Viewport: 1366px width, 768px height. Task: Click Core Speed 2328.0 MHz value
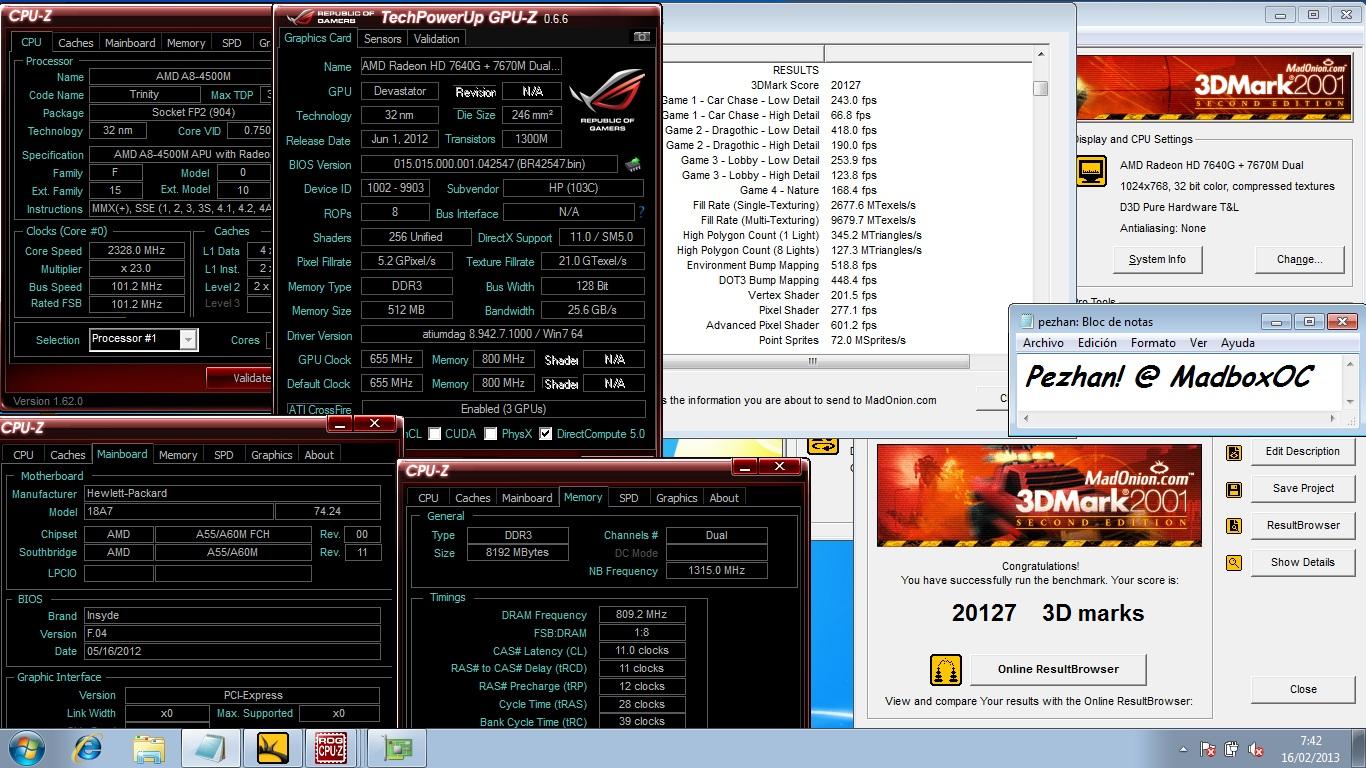(139, 251)
